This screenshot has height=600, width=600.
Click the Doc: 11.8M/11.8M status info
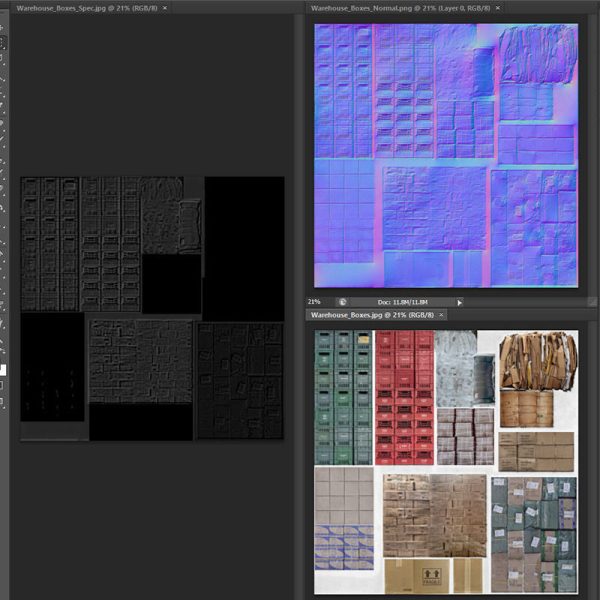pyautogui.click(x=403, y=302)
